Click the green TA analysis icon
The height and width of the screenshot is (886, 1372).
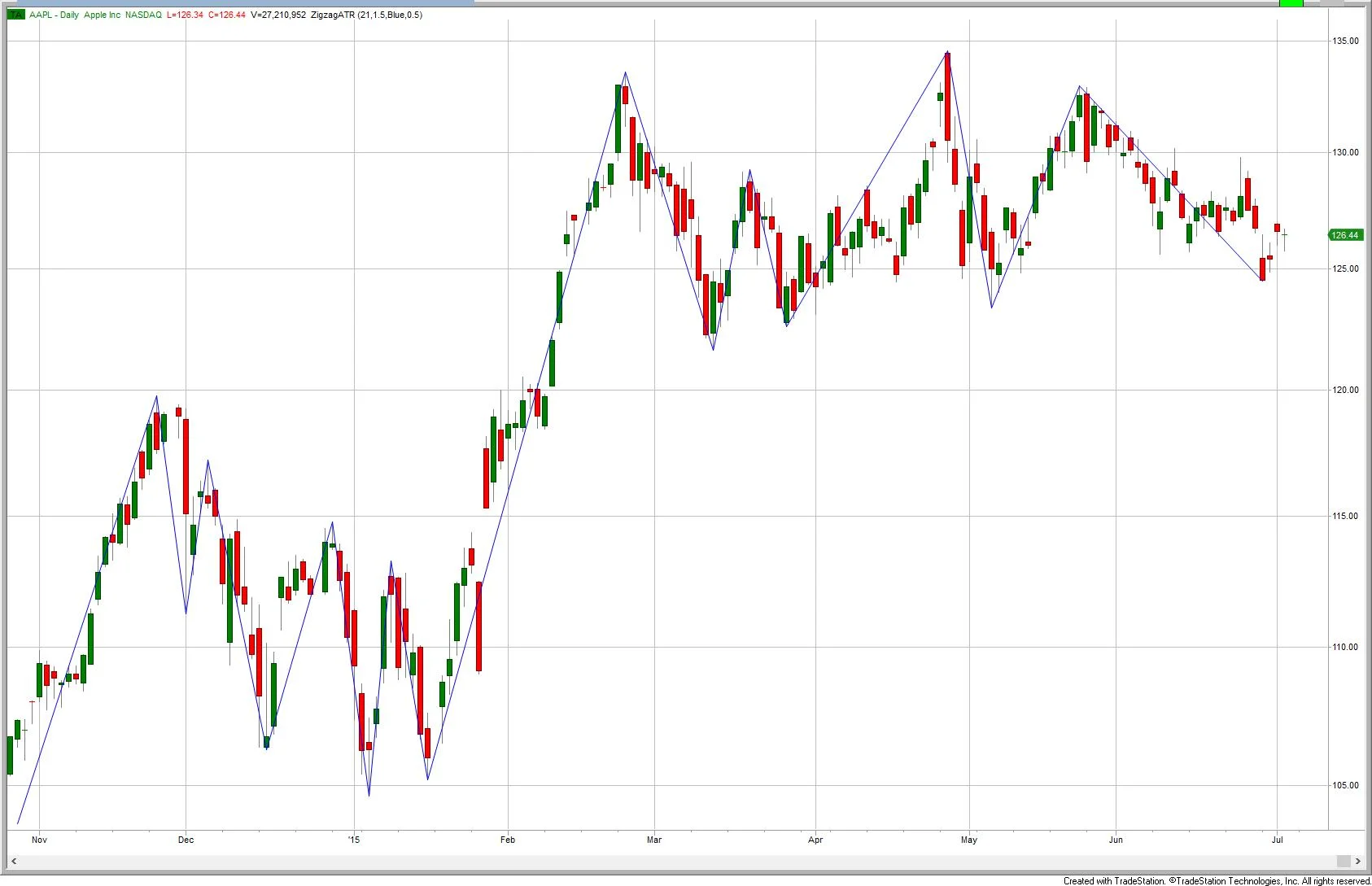click(x=16, y=15)
